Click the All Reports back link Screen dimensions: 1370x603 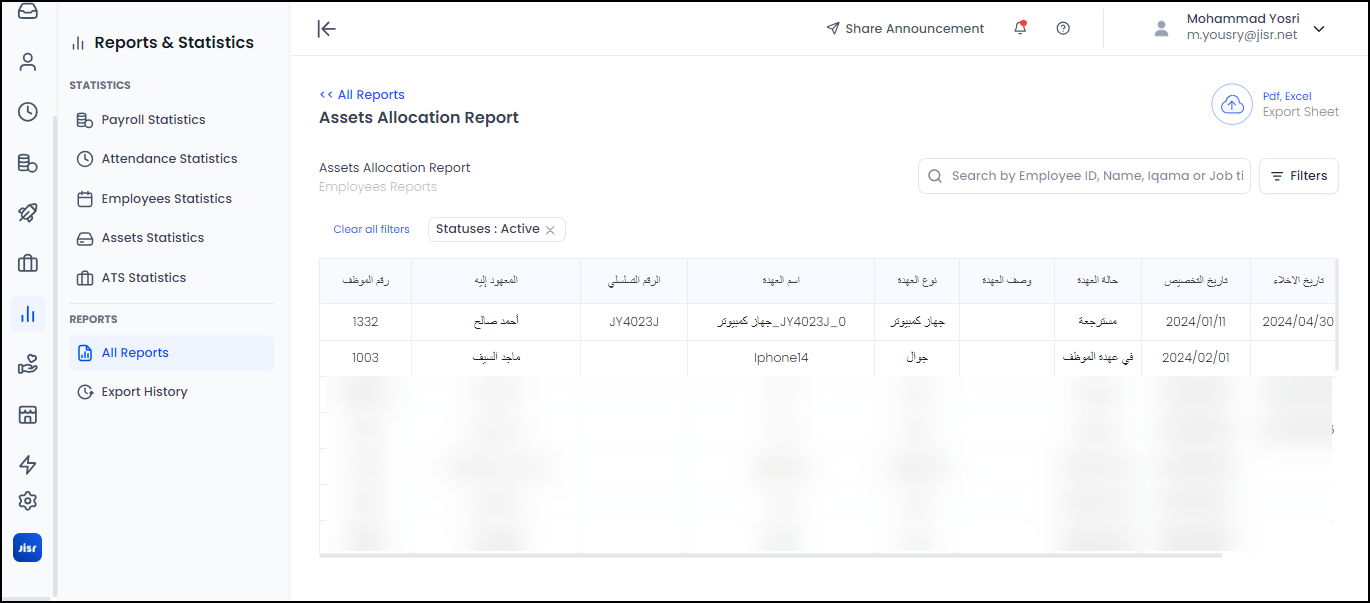pyautogui.click(x=362, y=94)
